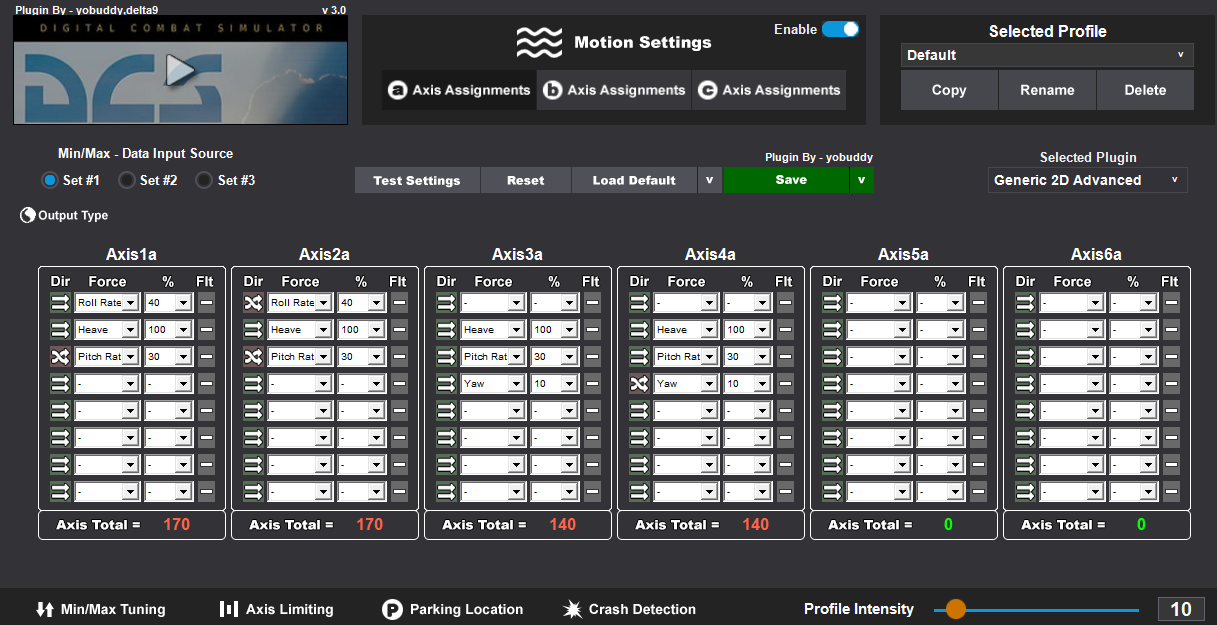Screen dimensions: 1217x625
Task: Open Min/Max Tuning arrows icon
Action: 44,609
